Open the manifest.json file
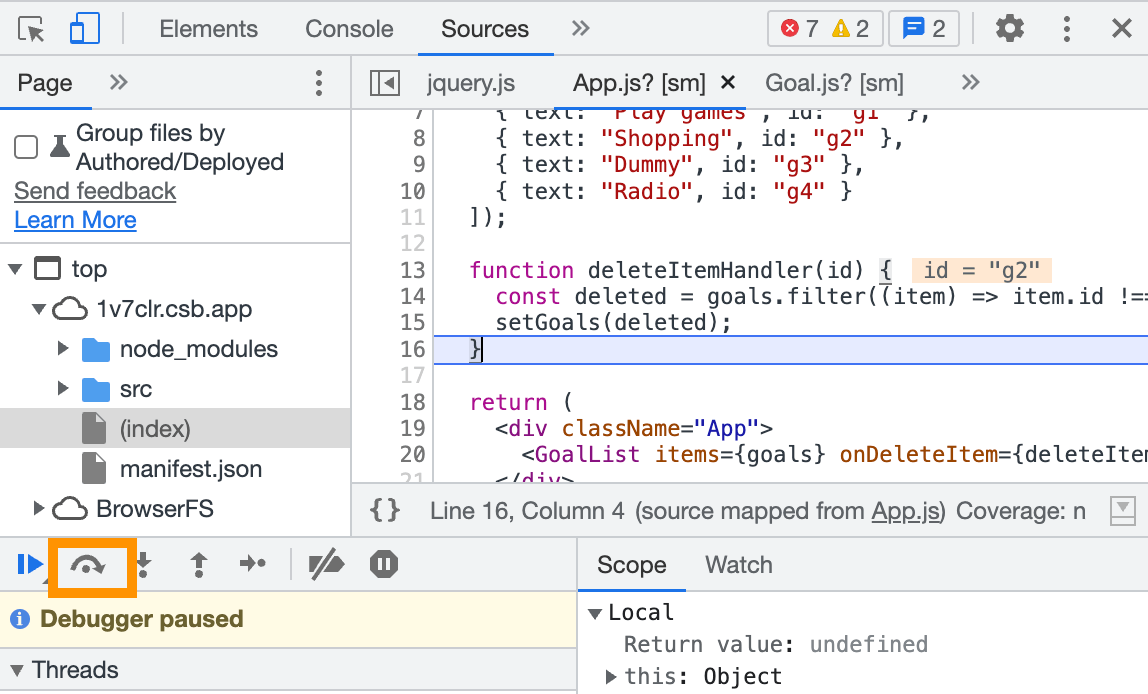The width and height of the screenshot is (1148, 694). (190, 469)
